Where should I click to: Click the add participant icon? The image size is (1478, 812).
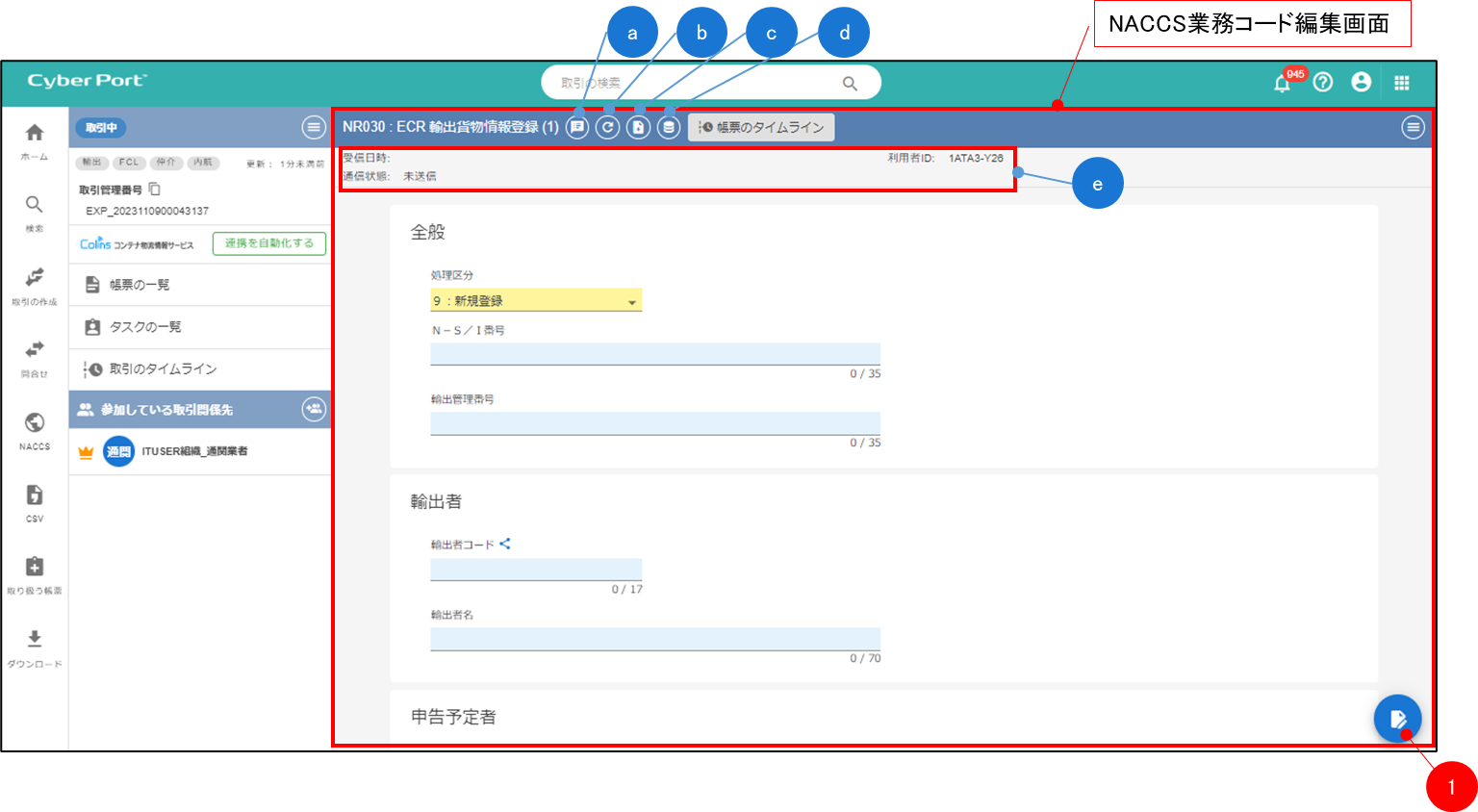point(314,409)
